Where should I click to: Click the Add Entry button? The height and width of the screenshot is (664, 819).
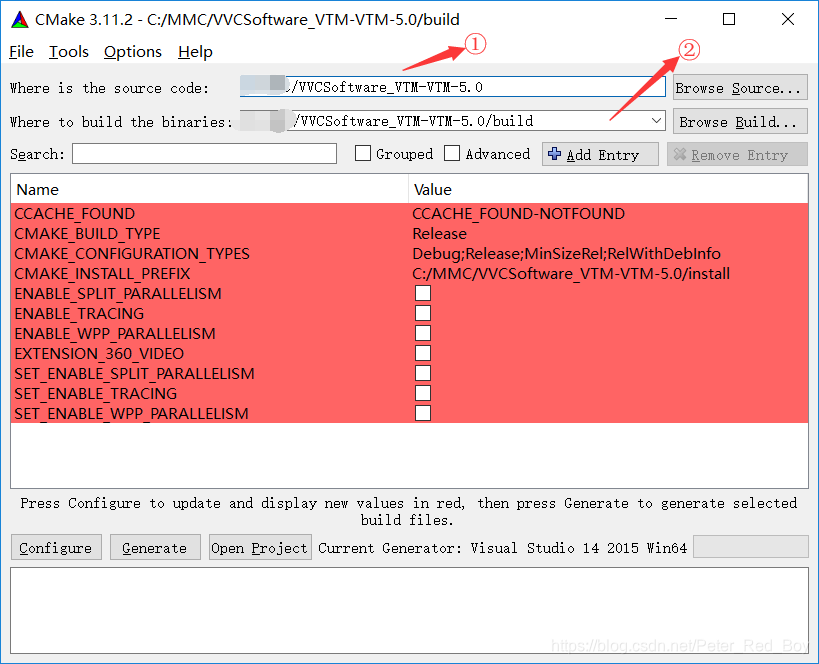600,154
